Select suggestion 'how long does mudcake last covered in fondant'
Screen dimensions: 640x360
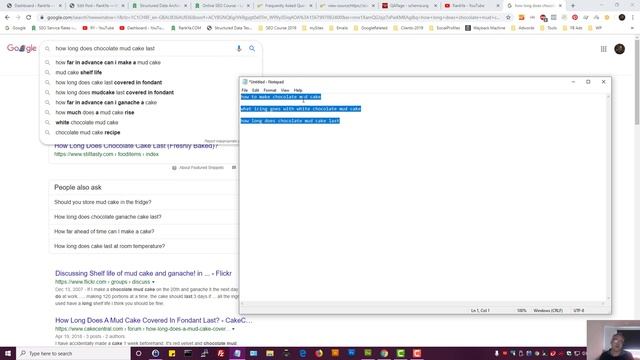[x=115, y=93]
